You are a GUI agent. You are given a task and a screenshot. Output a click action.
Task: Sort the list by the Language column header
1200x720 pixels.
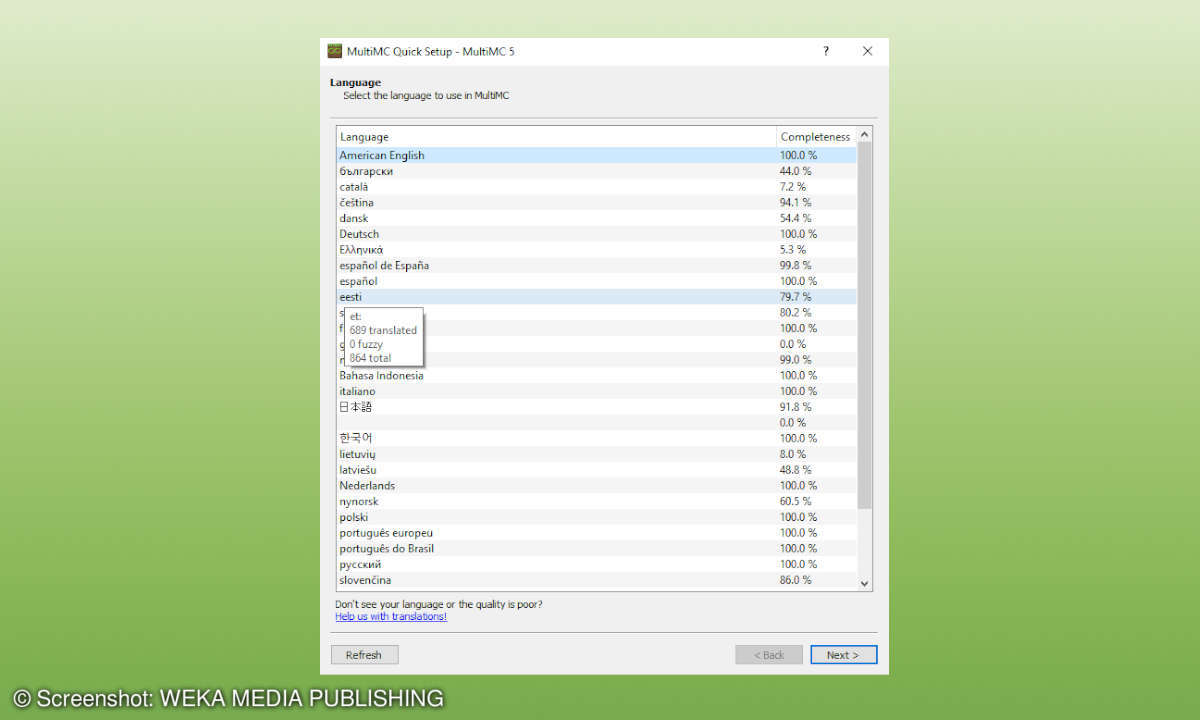556,136
